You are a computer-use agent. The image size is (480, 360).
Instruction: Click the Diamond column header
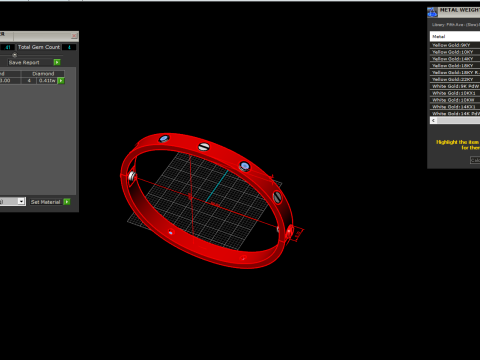click(43, 74)
